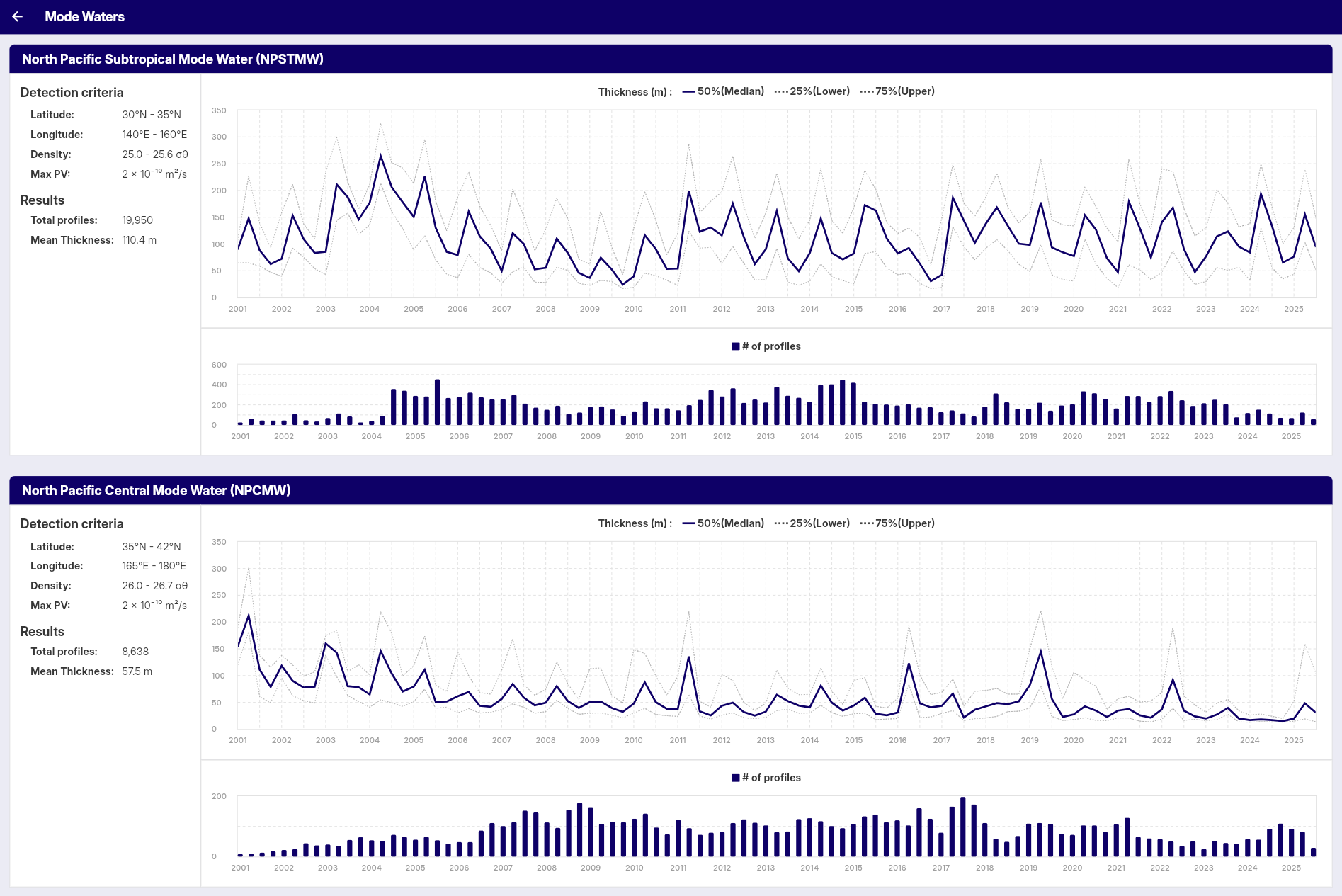Click the Total profiles value 19,950
Screen dimensions: 1342x896
pos(137,220)
